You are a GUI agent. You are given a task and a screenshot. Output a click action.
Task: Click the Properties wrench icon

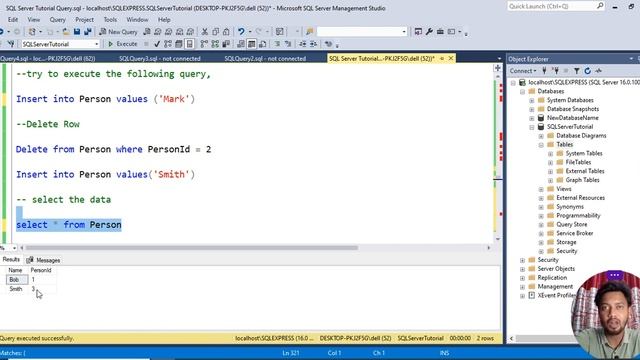click(x=429, y=31)
